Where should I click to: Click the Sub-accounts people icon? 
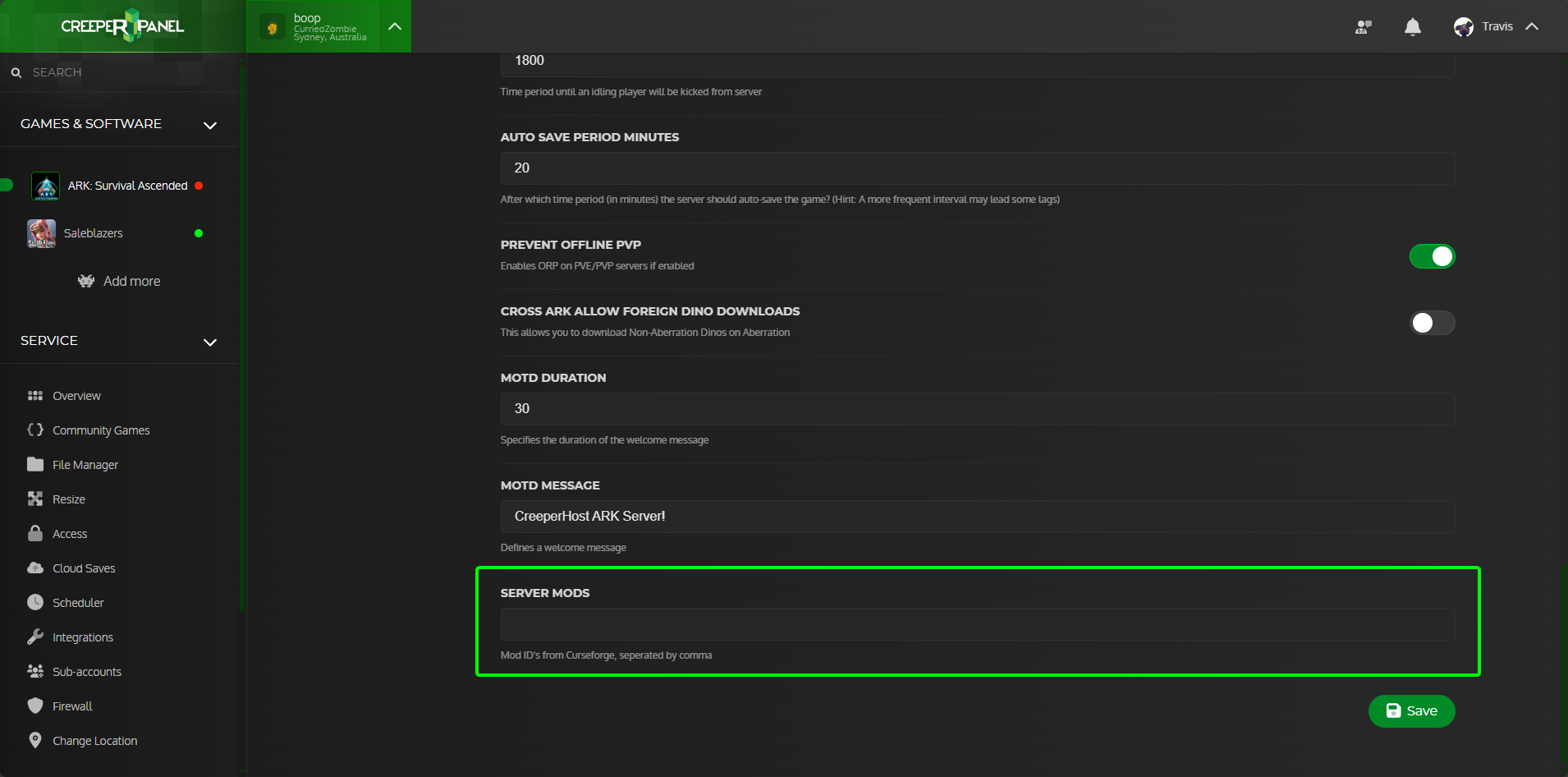click(x=35, y=671)
